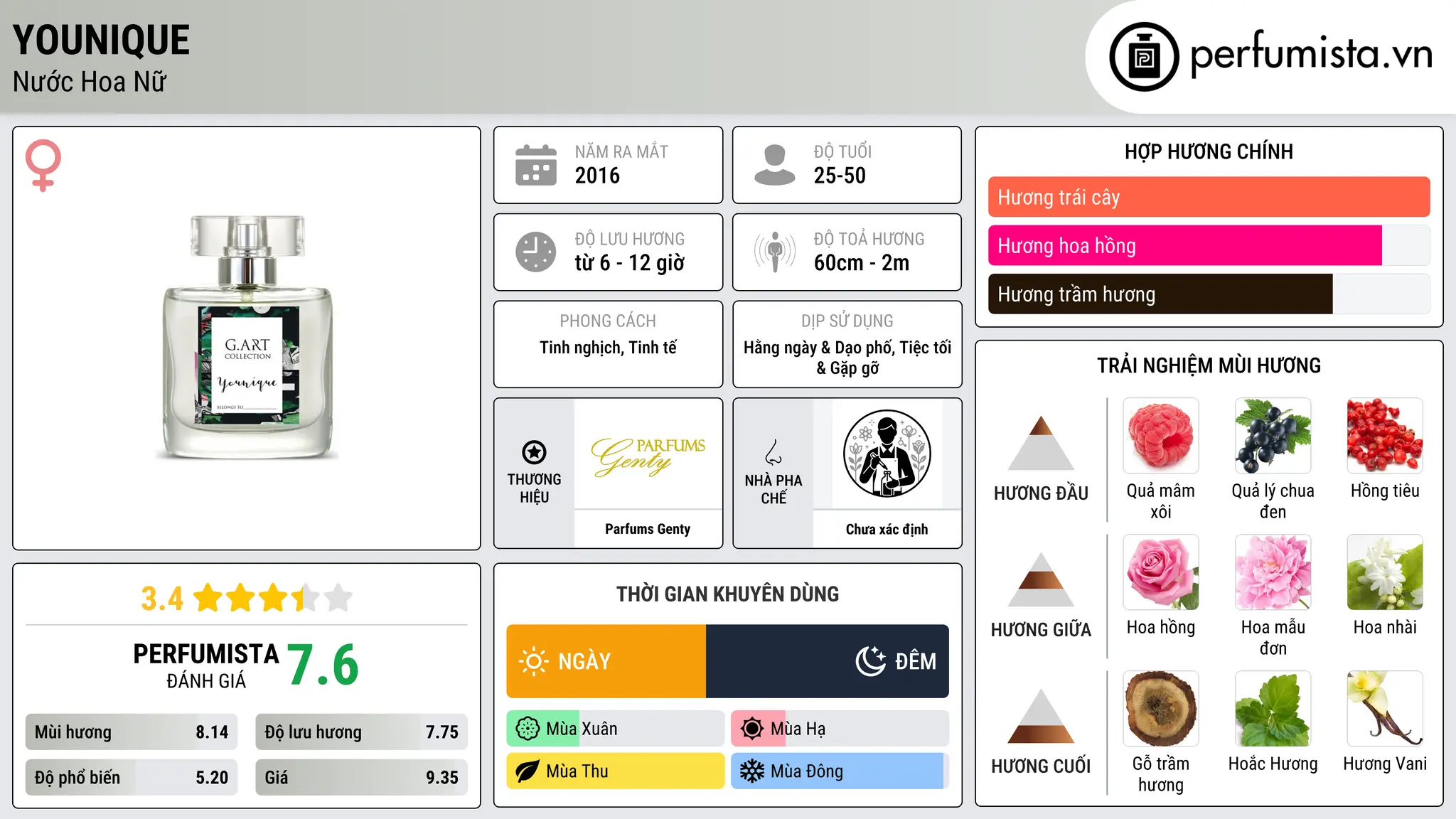Click the pink Hương hoa hồng accord bar
The width and height of the screenshot is (1456, 819).
point(1184,245)
